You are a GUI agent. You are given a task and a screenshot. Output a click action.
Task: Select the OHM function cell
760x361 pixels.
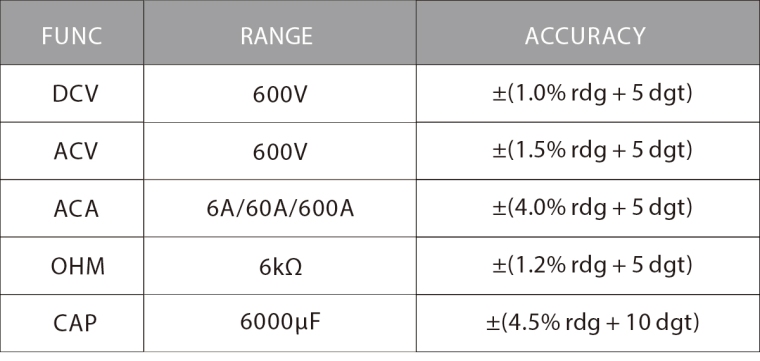coord(72,266)
